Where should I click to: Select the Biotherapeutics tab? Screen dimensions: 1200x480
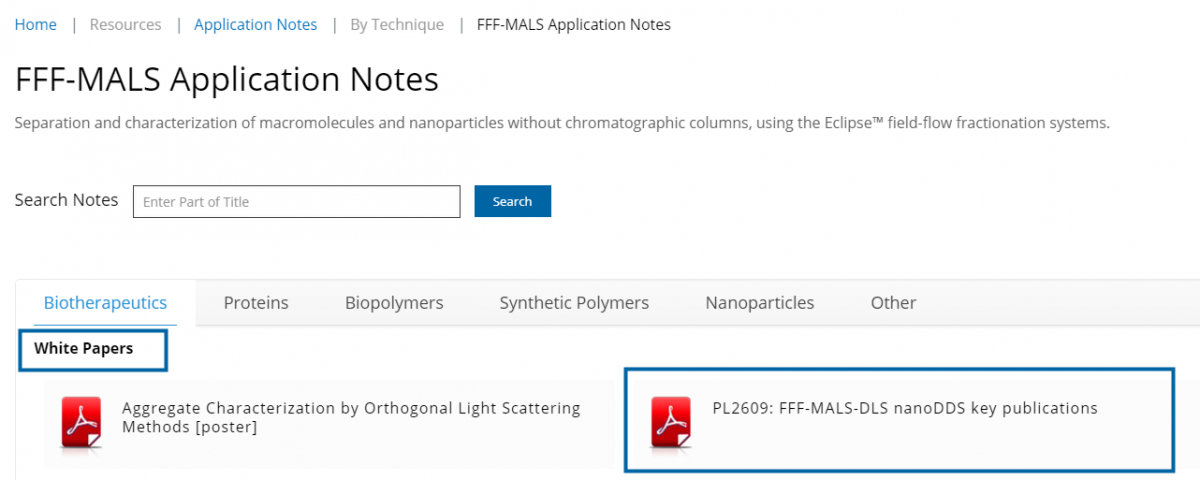tap(105, 302)
